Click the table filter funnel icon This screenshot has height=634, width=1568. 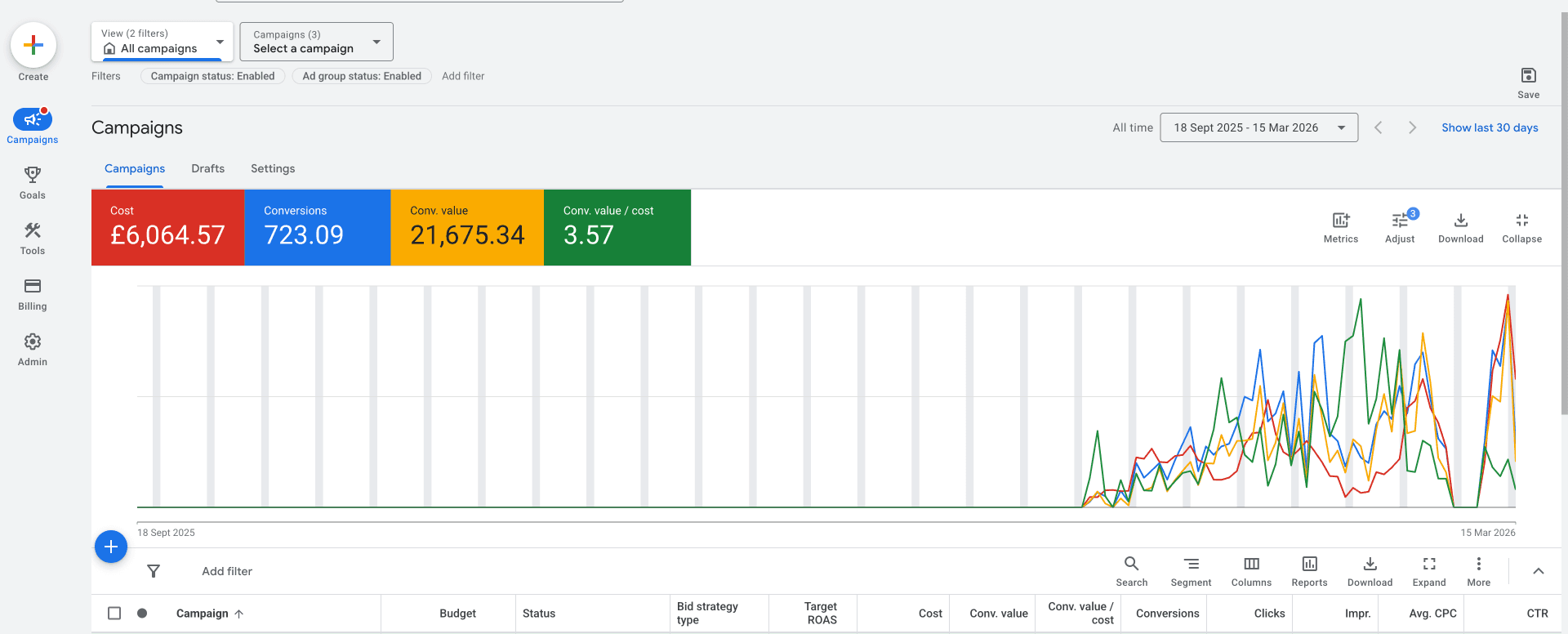pyautogui.click(x=154, y=571)
